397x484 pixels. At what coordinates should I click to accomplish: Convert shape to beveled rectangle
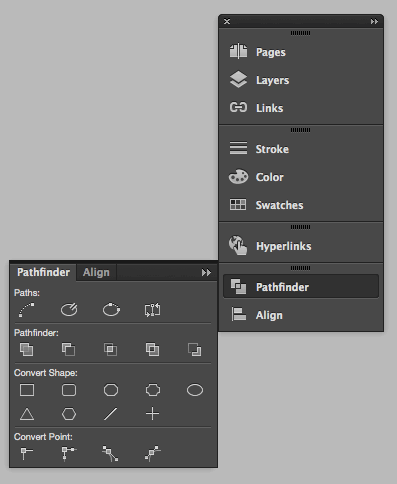click(111, 390)
